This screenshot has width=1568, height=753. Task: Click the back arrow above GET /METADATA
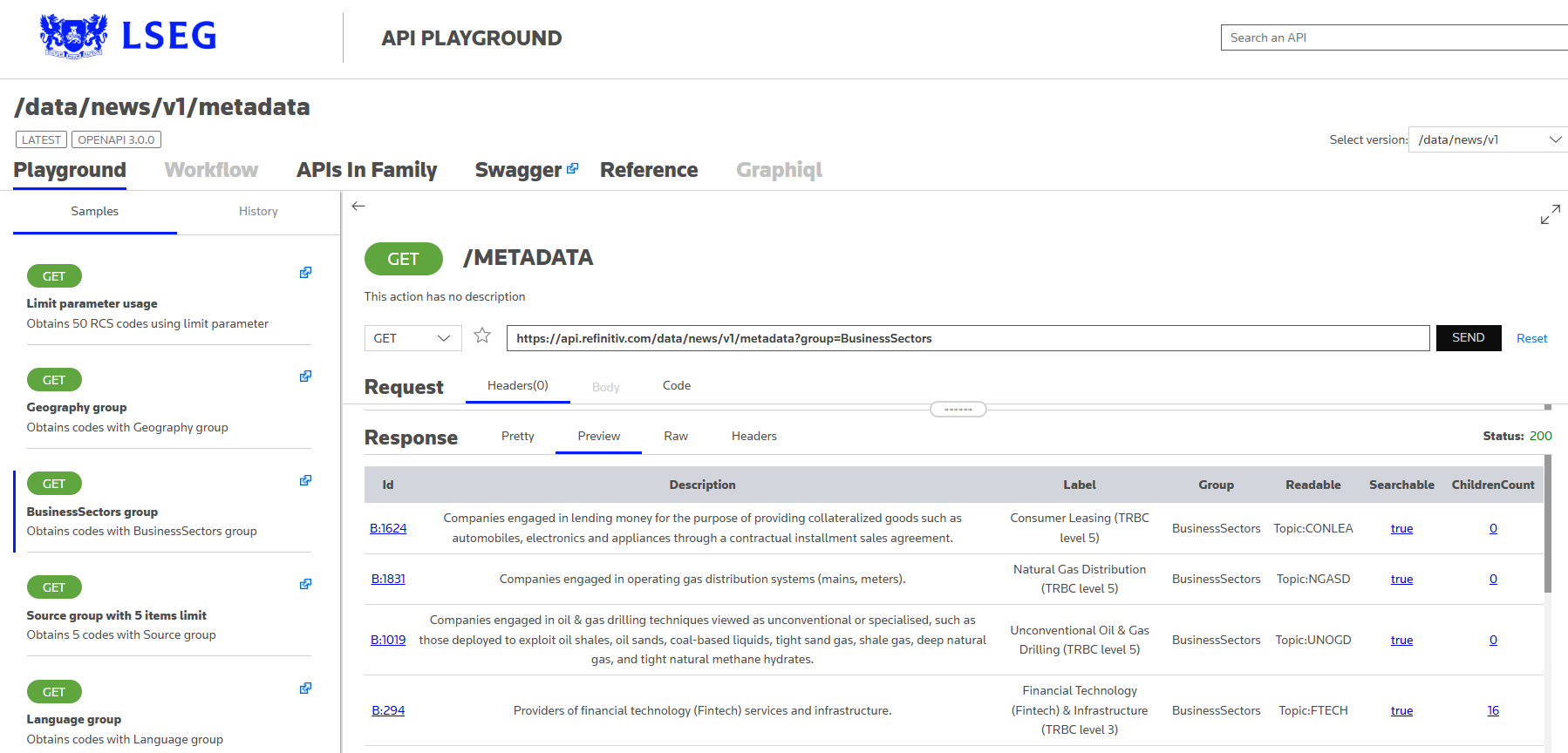point(358,206)
